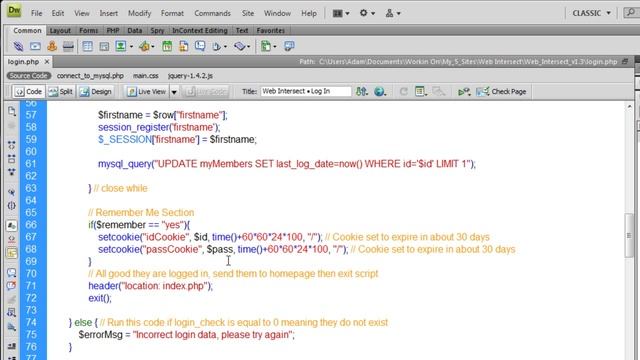Open related file main.css
The image size is (640, 360).
tap(146, 76)
